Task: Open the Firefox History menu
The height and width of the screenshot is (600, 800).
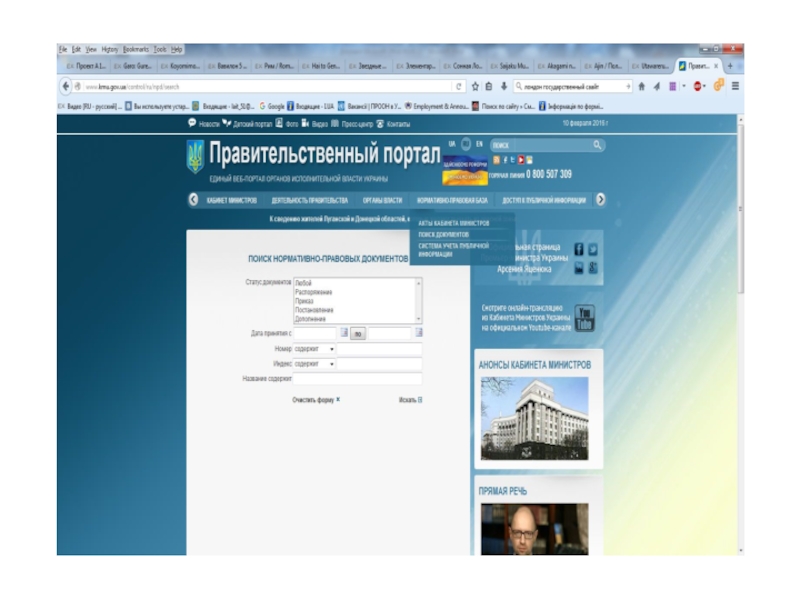Action: click(x=109, y=49)
